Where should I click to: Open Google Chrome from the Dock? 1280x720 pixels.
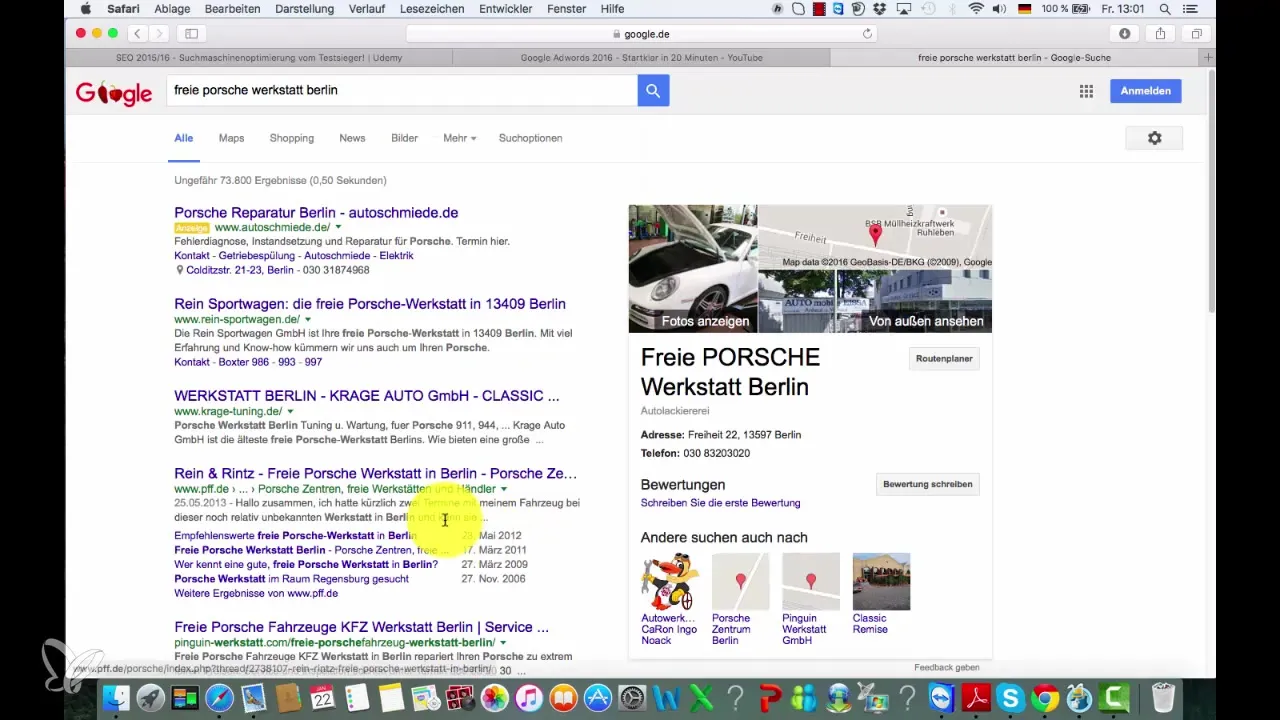pos(1044,697)
